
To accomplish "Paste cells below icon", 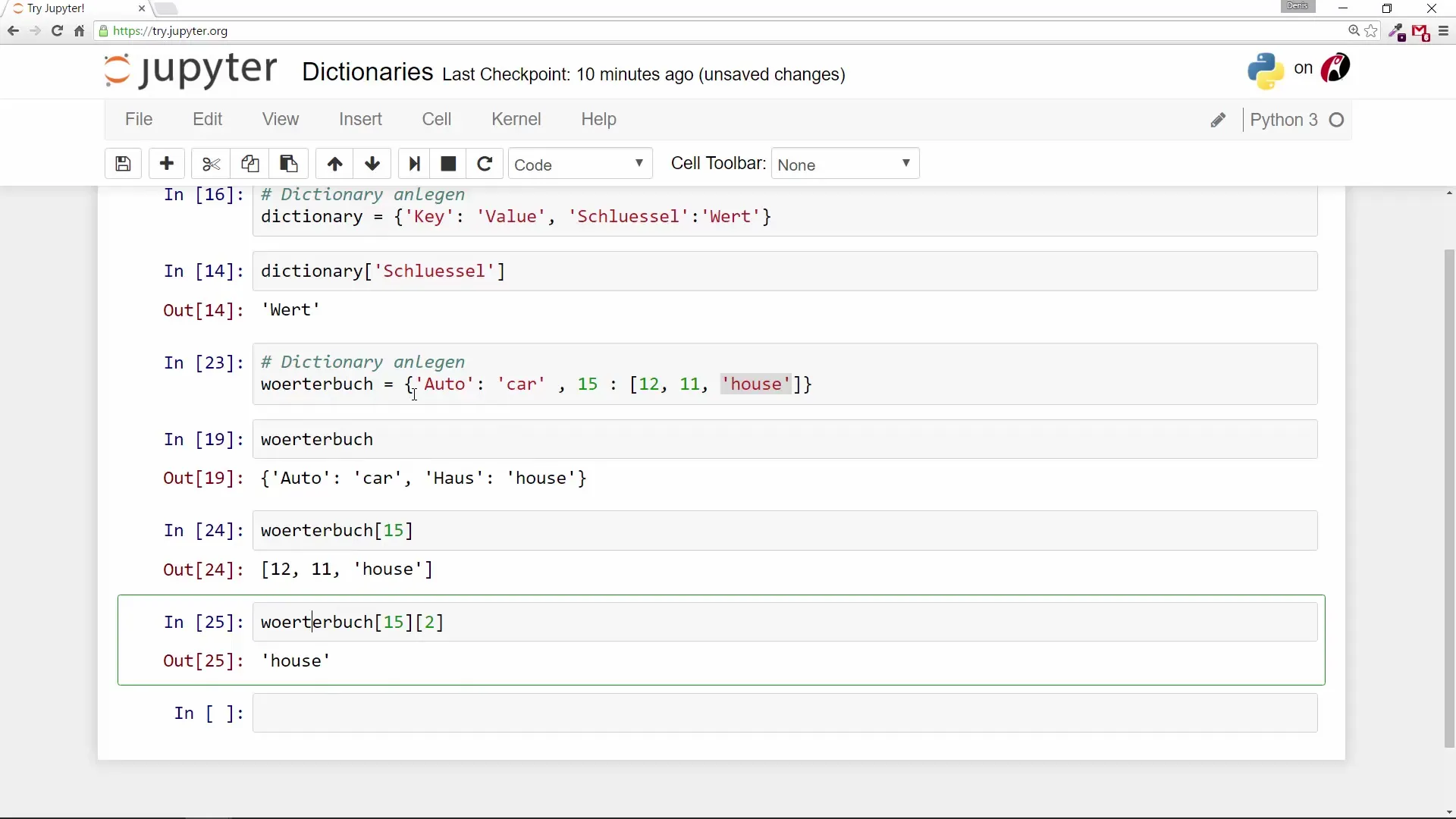I will (289, 164).
